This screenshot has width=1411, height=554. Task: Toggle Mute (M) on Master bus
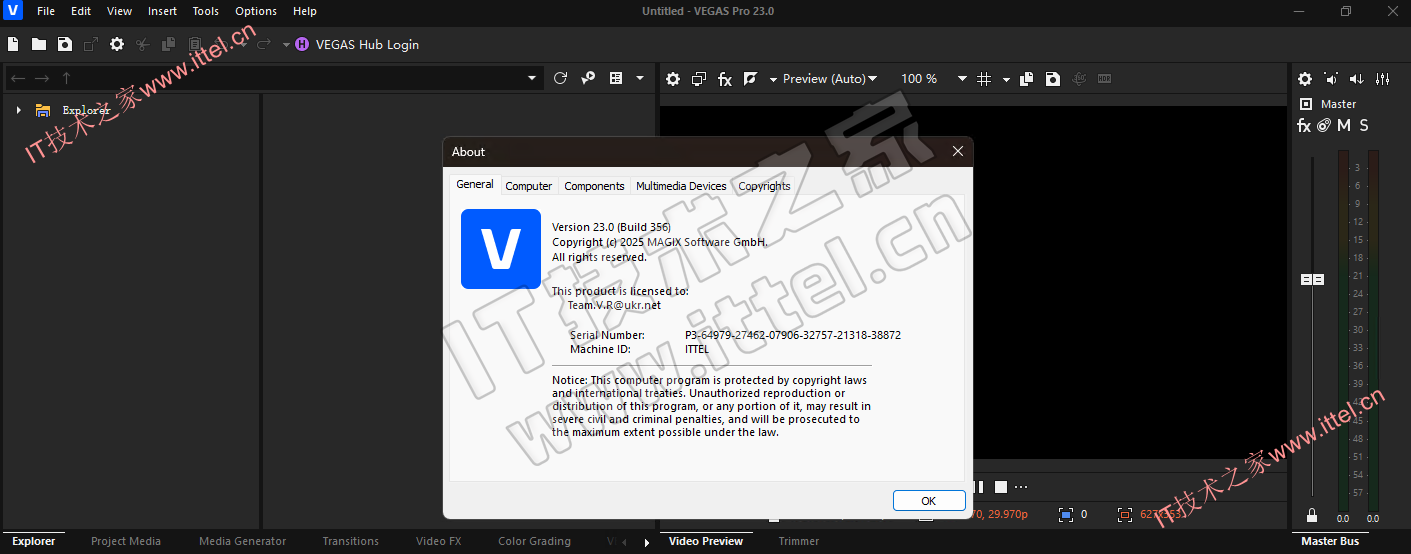tap(1344, 125)
